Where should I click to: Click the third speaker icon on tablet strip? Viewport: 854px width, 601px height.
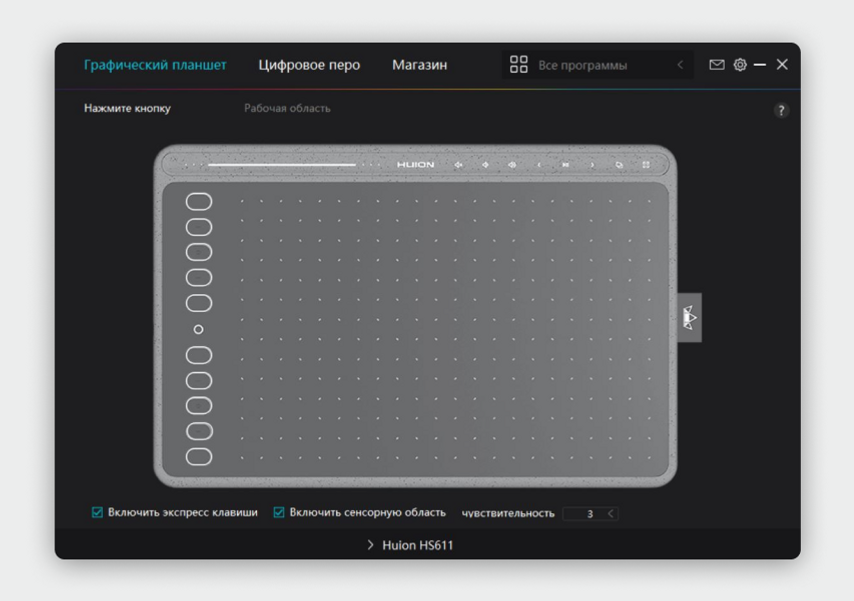coord(512,165)
